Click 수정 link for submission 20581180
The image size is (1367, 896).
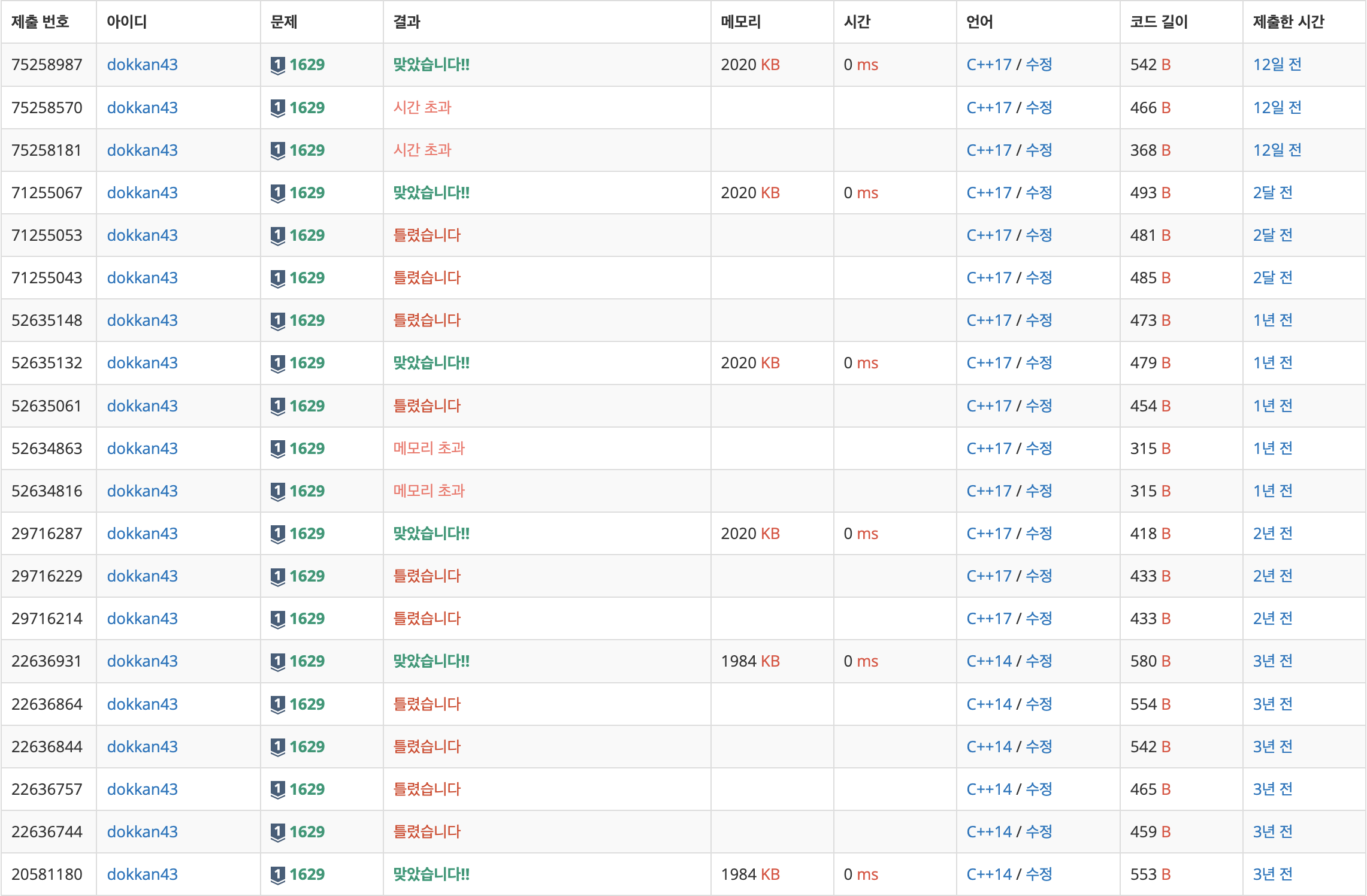1039,874
